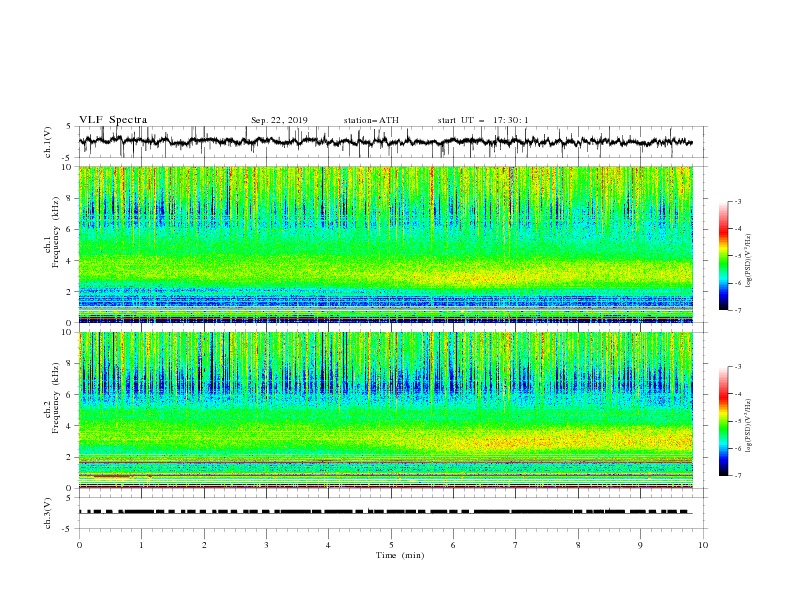This screenshot has width=792, height=612.
Task: Click the ch.1 'Frequency (kHz)' axis label
Action: coord(56,233)
